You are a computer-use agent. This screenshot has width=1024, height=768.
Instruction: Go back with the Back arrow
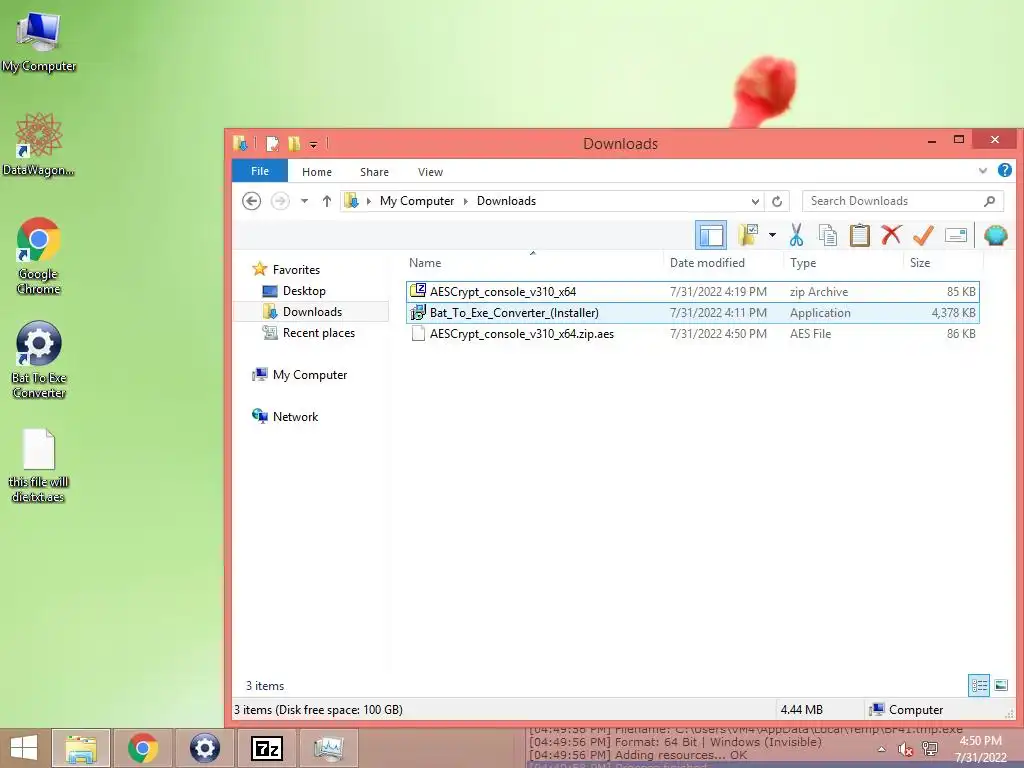tap(251, 200)
